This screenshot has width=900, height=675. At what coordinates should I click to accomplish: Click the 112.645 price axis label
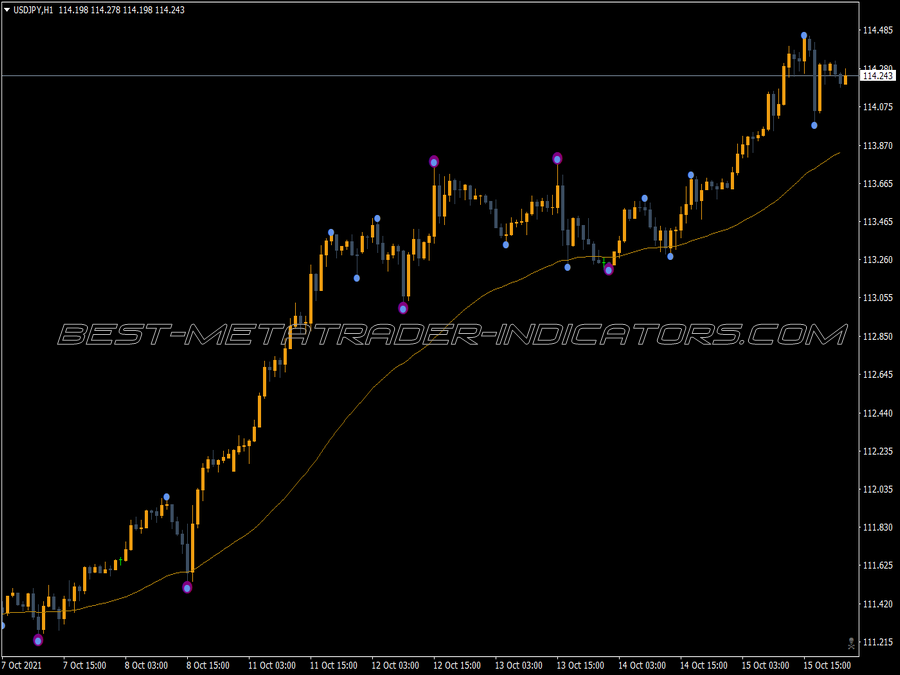tap(878, 375)
